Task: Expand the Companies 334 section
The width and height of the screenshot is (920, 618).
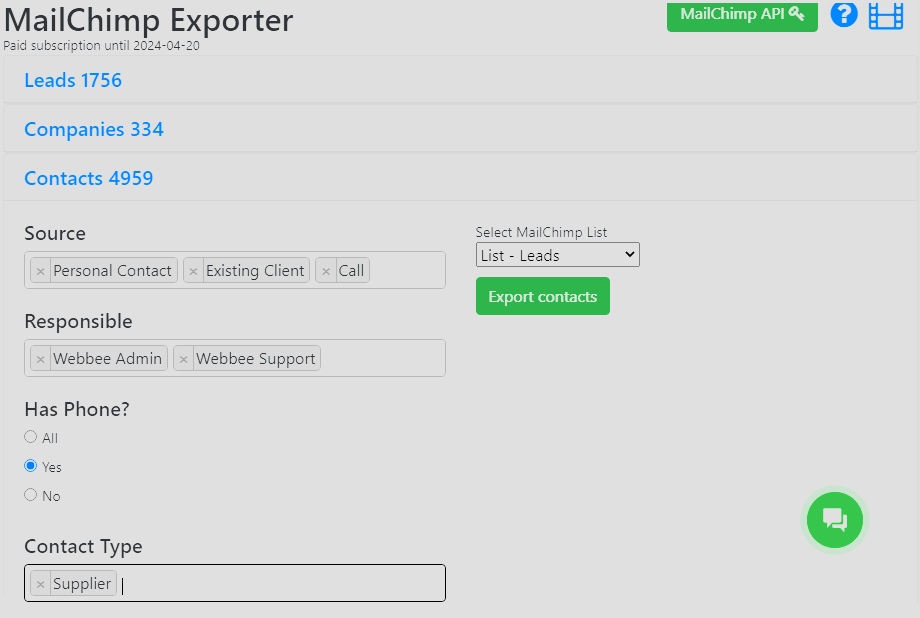Action: tap(94, 129)
